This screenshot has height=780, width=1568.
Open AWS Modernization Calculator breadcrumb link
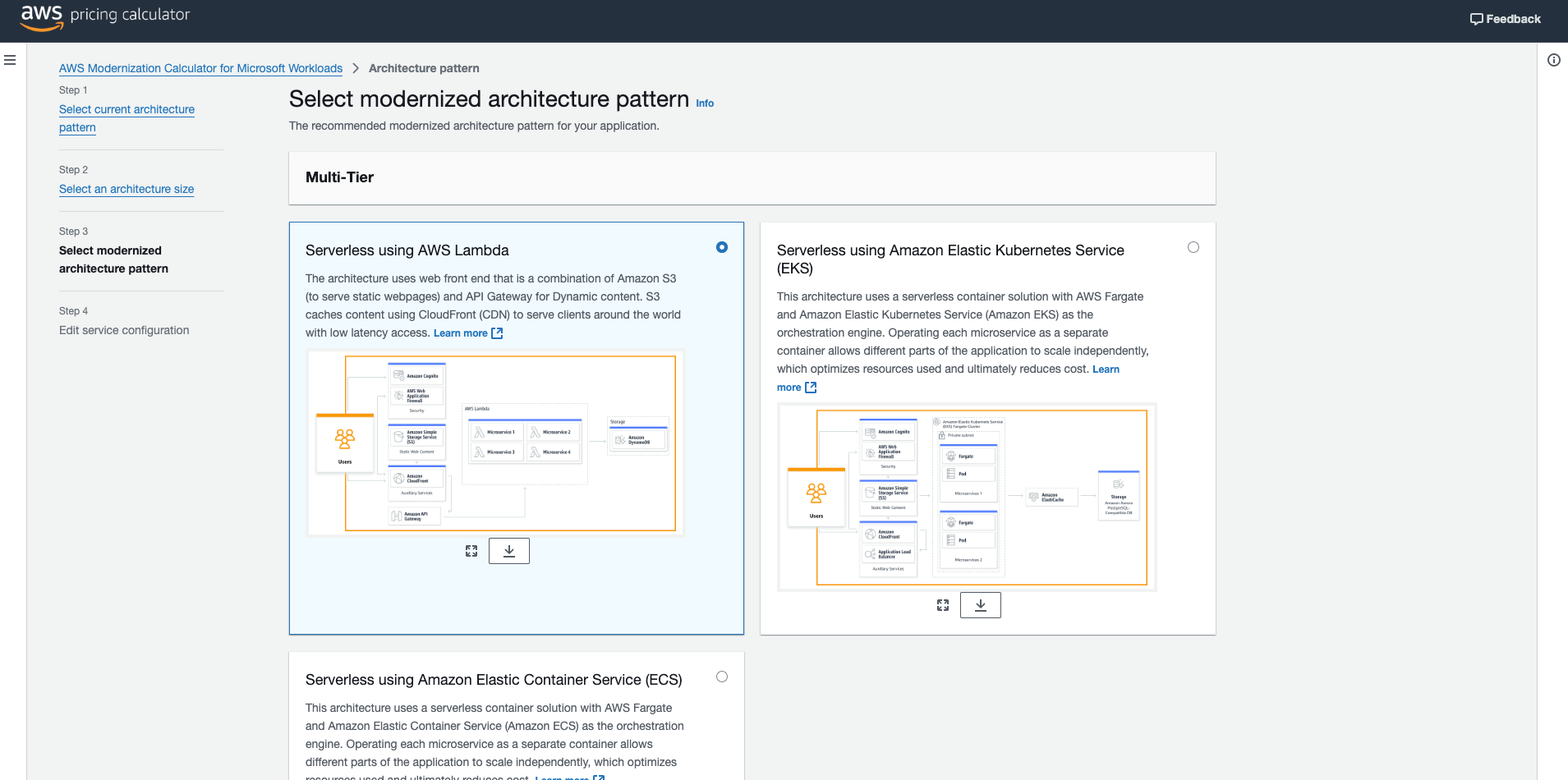(200, 68)
